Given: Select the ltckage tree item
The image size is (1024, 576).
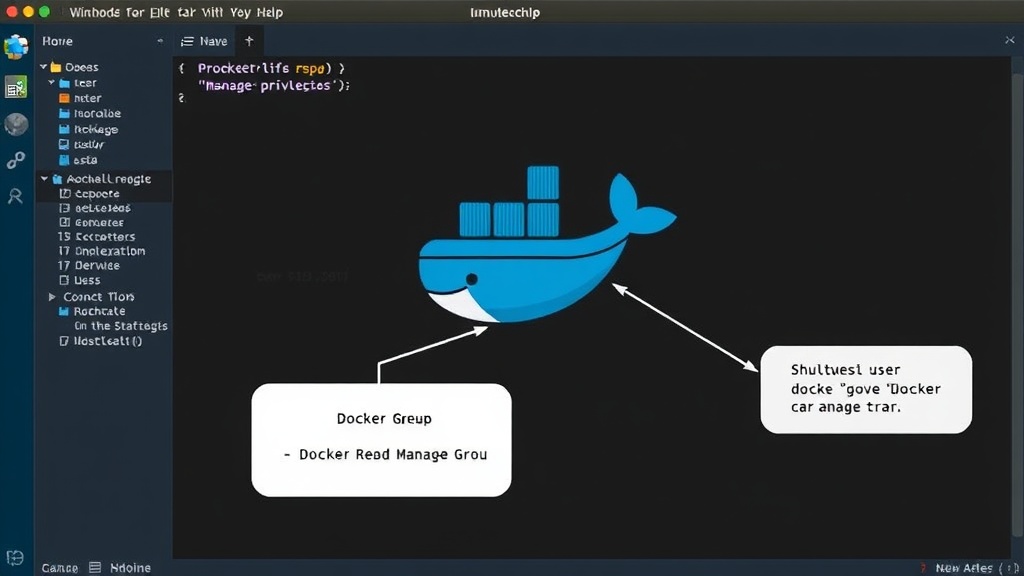Looking at the screenshot, I should 96,129.
